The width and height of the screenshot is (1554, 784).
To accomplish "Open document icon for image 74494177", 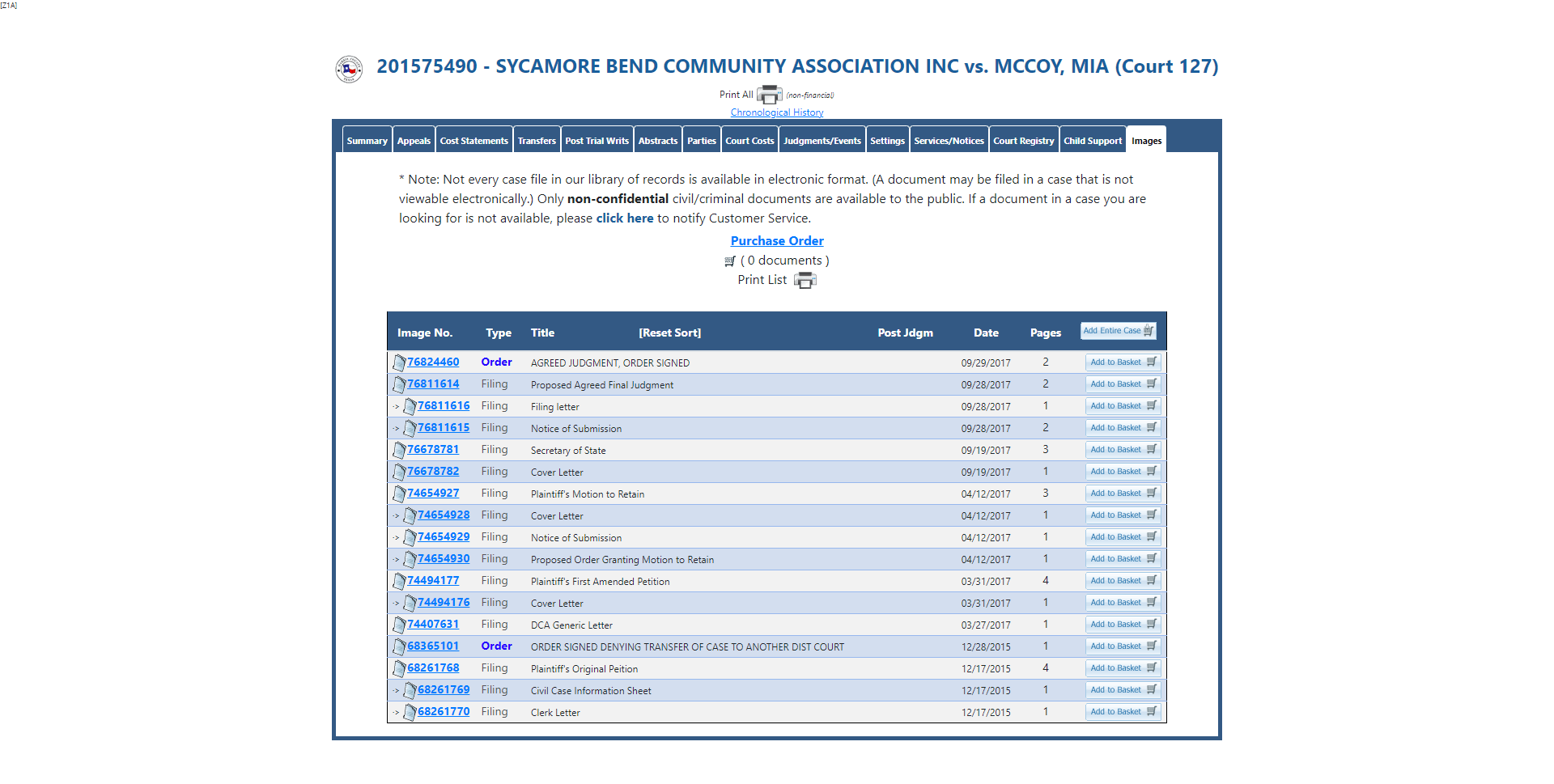I will [399, 581].
